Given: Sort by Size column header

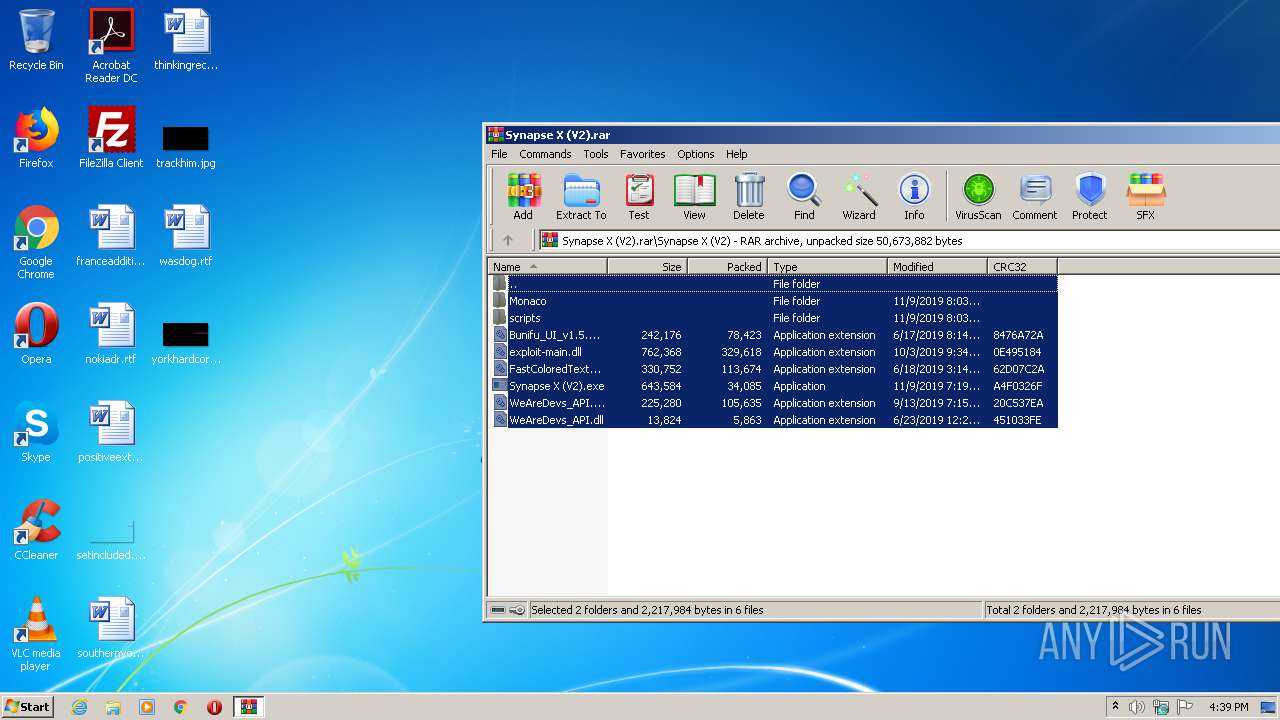Looking at the screenshot, I should pos(647,267).
